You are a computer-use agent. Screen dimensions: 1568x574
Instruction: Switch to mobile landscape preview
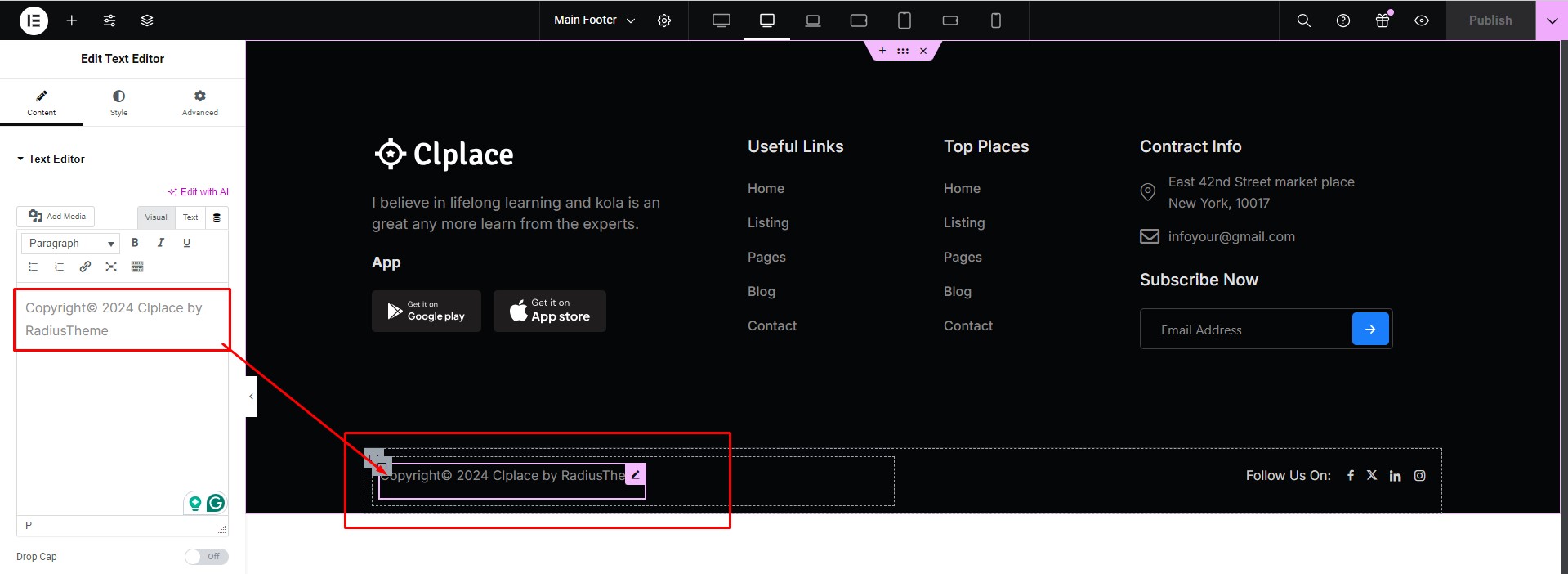[x=950, y=20]
